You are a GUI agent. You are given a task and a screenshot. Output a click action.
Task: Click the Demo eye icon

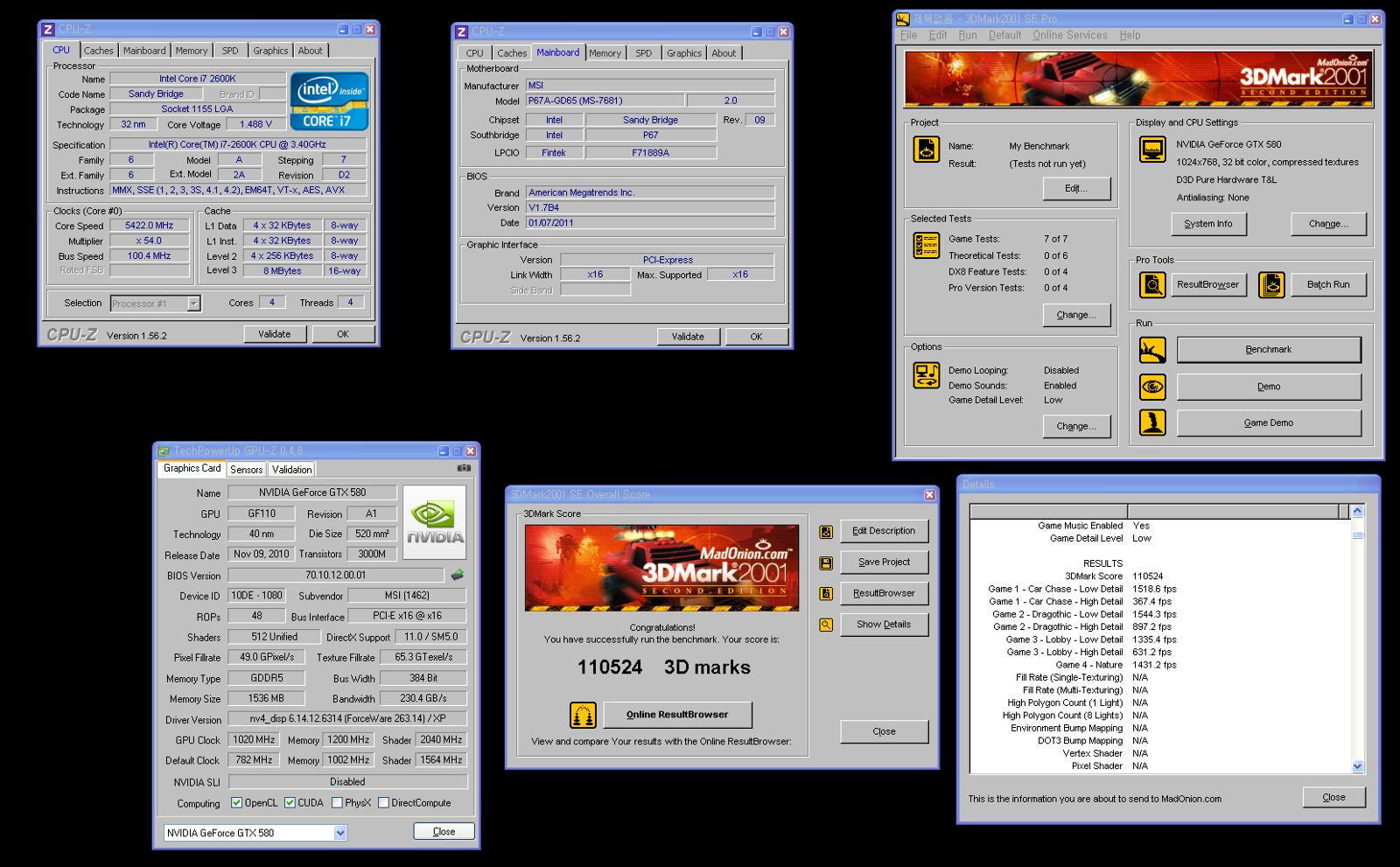(x=1152, y=387)
